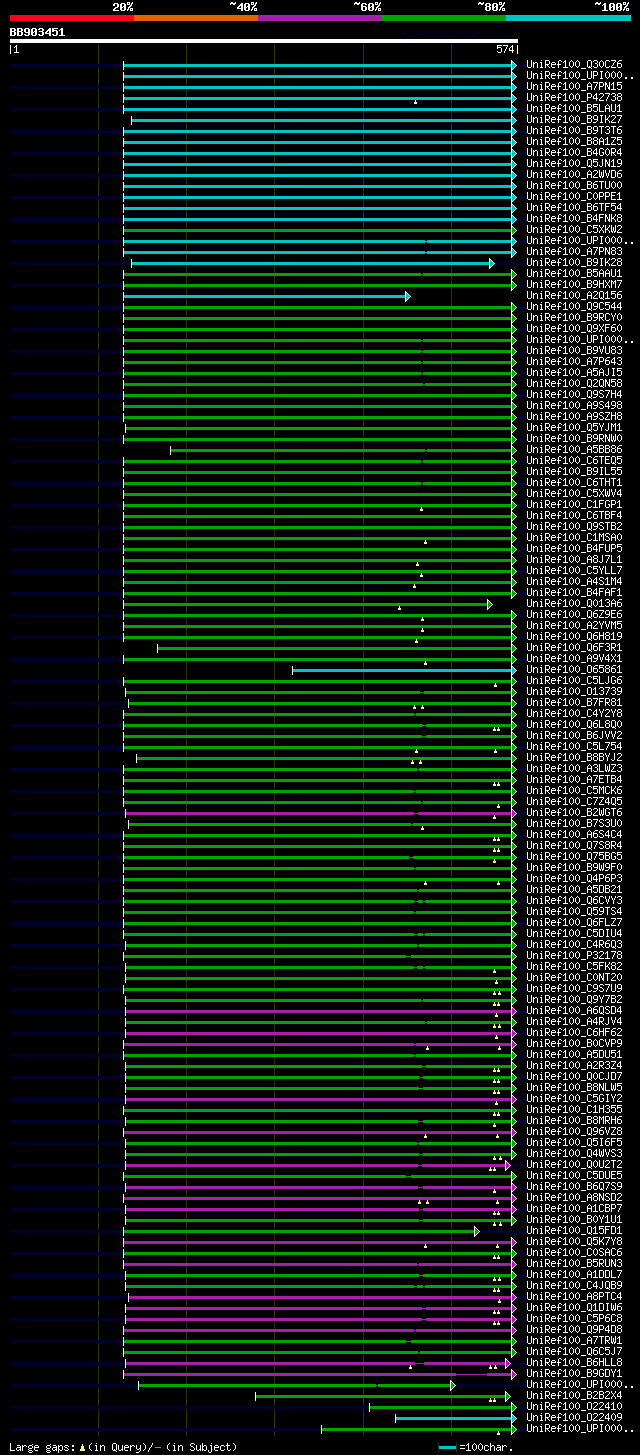This screenshot has width=640, height=1455.
Task: Click the UniRef100_C6TEQ5 label
Action: click(574, 460)
